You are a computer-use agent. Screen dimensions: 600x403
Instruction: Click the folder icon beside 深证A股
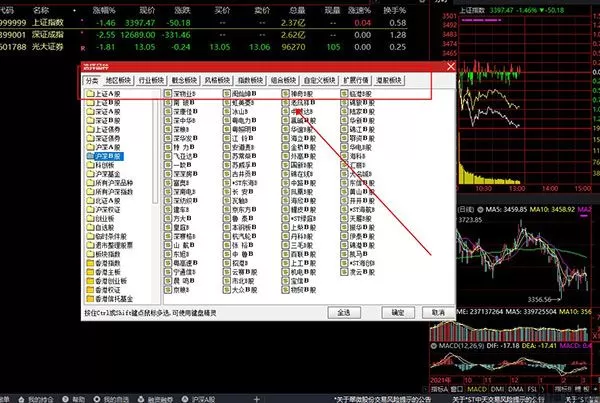point(90,112)
